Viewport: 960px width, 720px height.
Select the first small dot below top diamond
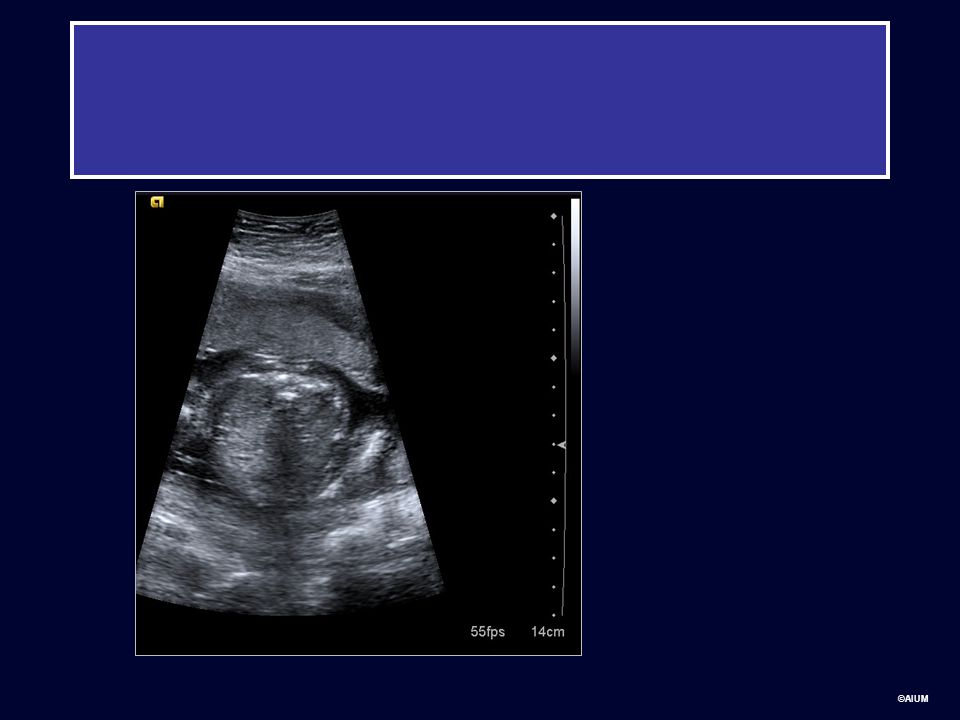554,244
